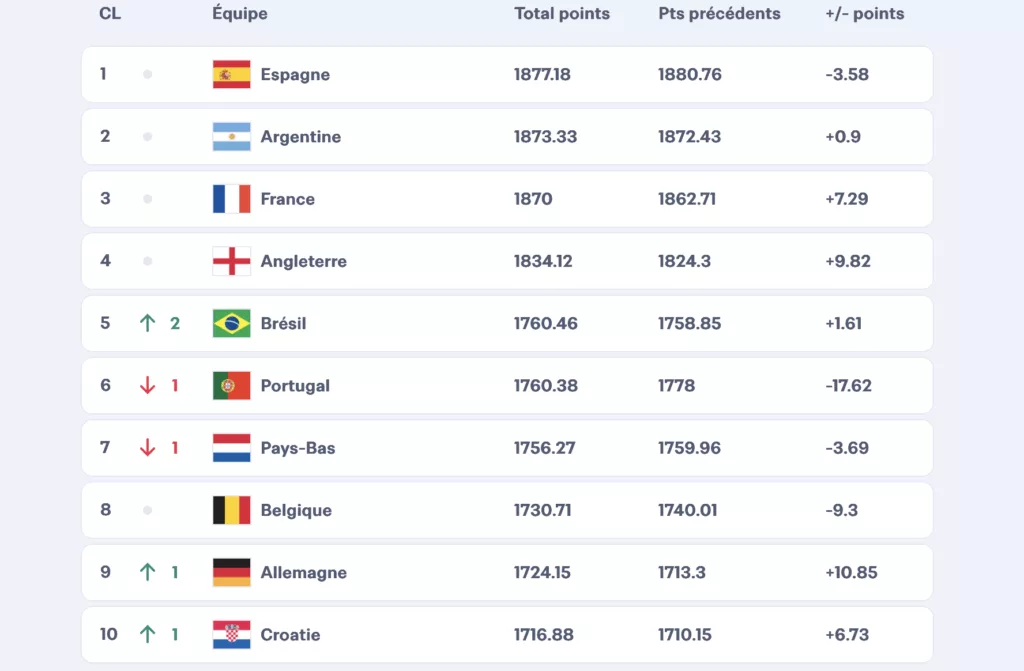The height and width of the screenshot is (671, 1024).
Task: Open the Allemagne team link
Action: tap(303, 573)
